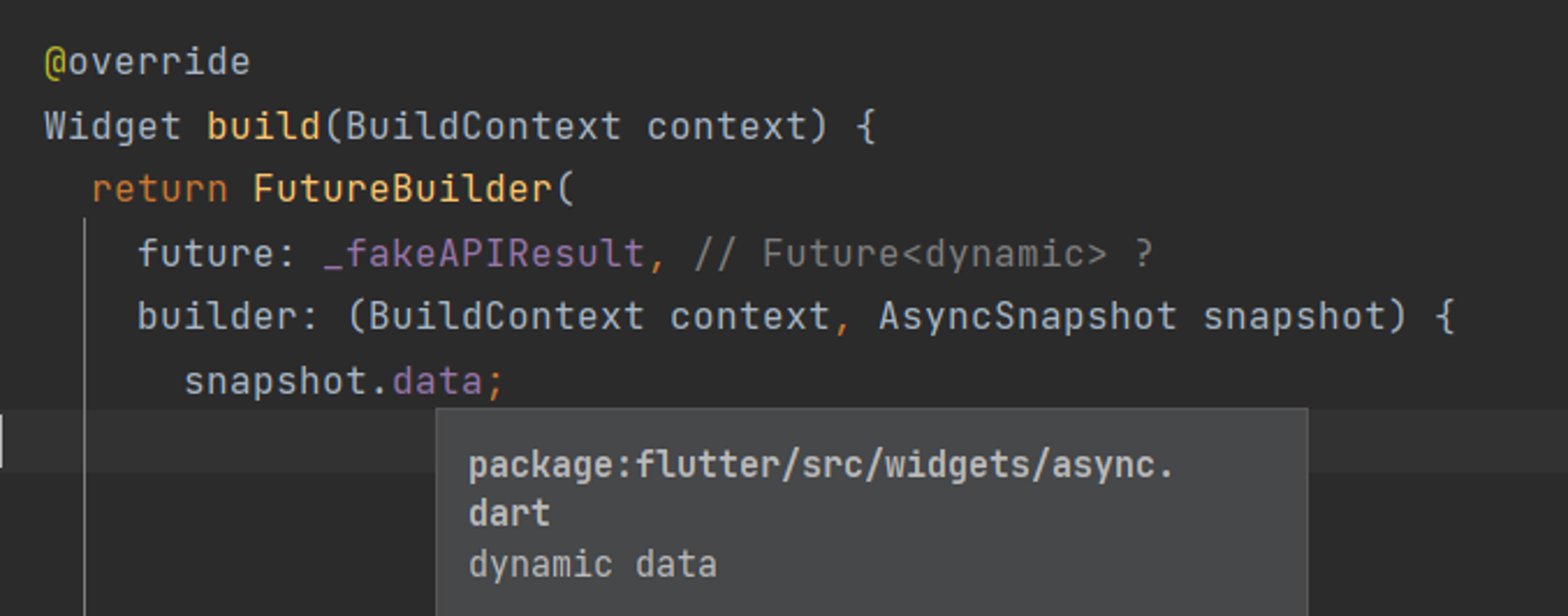Screen dimensions: 1568x616
Task: Click BuildContext in the build signature
Action: (483, 126)
